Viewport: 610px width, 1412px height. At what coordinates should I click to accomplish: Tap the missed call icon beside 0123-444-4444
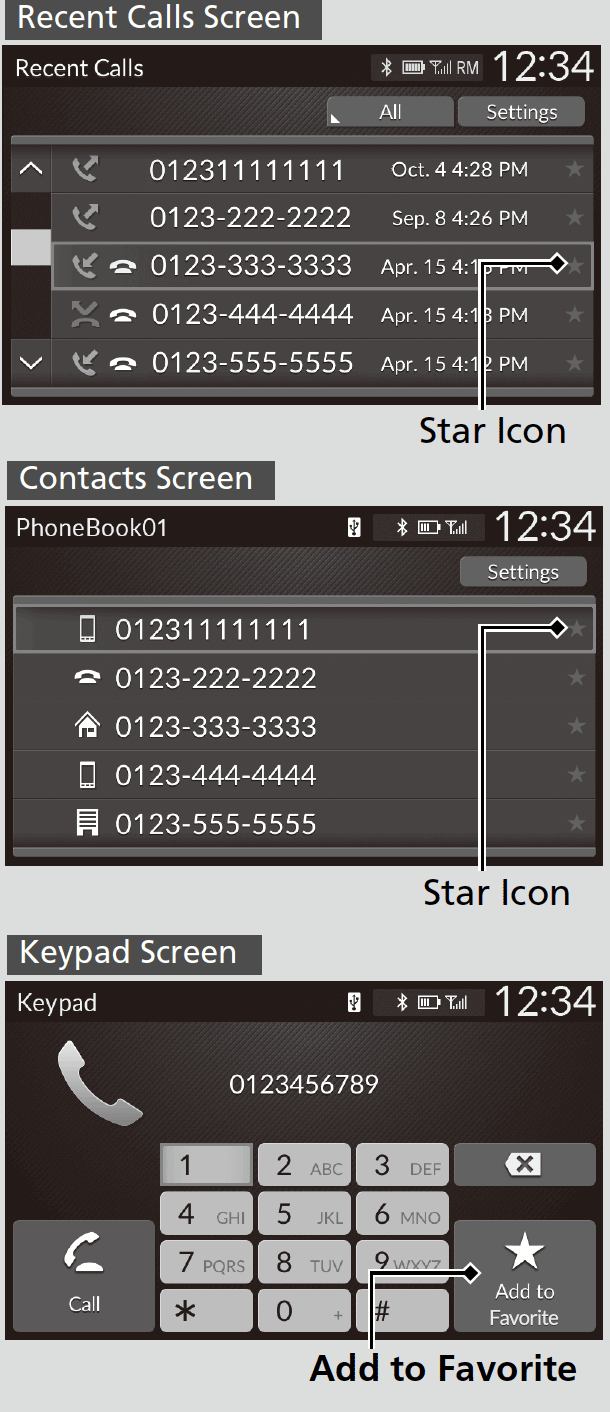[87, 315]
